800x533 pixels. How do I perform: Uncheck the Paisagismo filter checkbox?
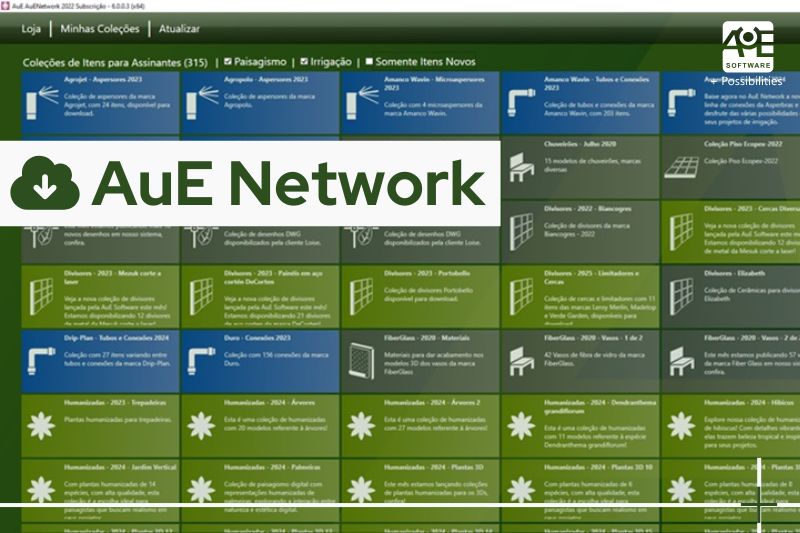(x=230, y=62)
